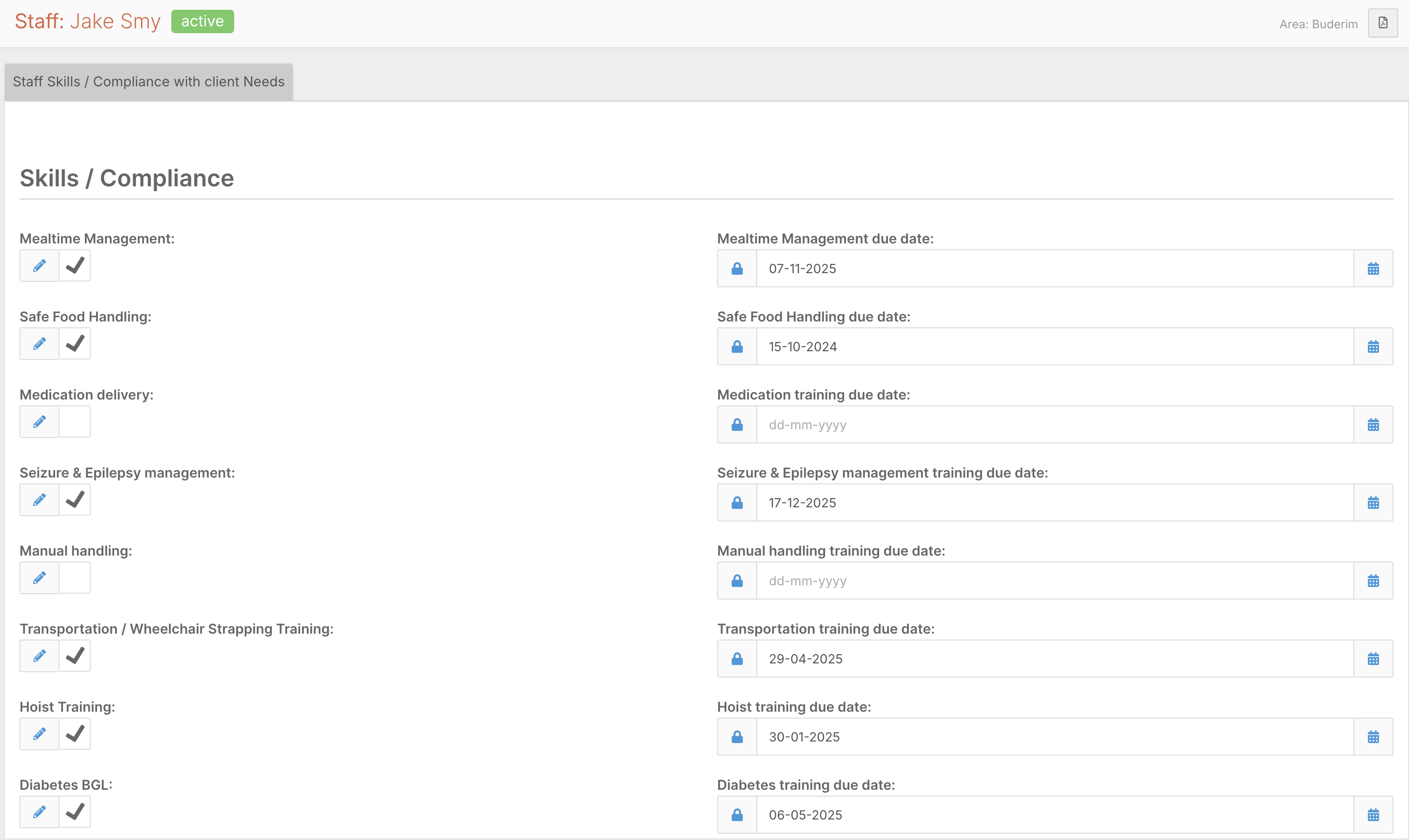Toggle the Diabetes BGL checkbox
Image resolution: width=1409 pixels, height=840 pixels.
[75, 812]
